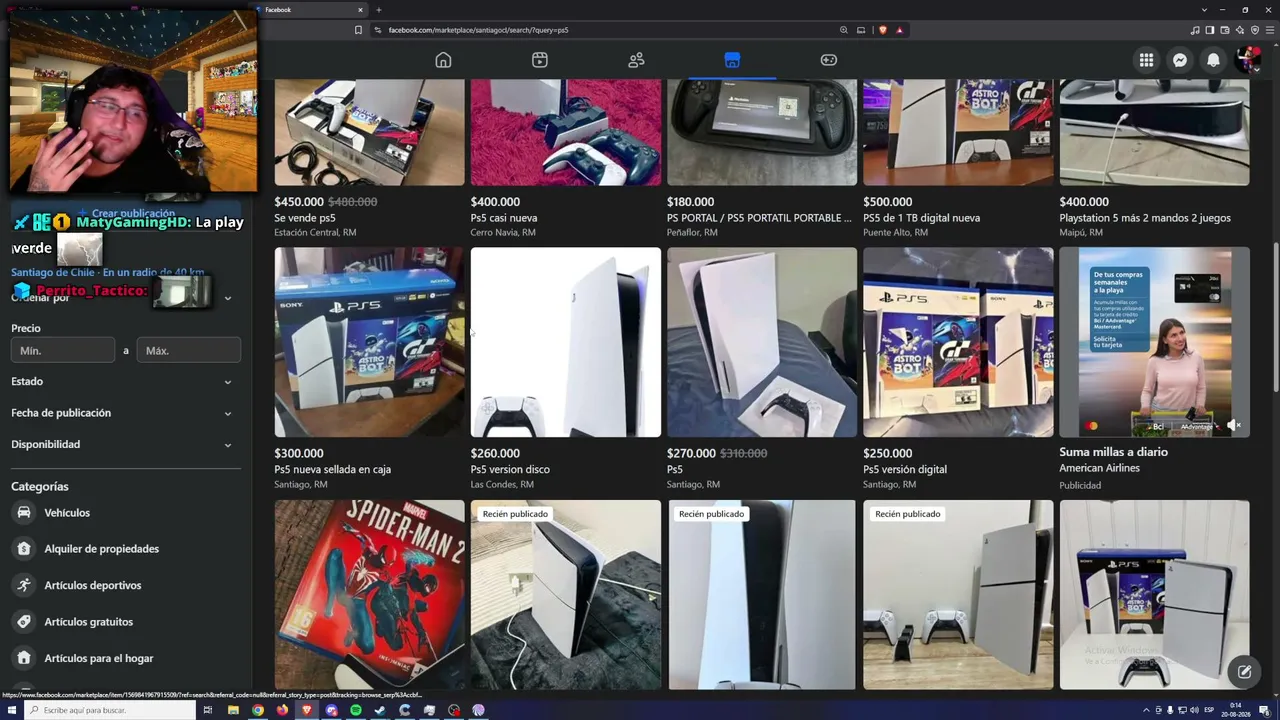Open 'PS5 de 1 TB digital nueva' listing
The width and height of the screenshot is (1280, 720).
click(922, 218)
